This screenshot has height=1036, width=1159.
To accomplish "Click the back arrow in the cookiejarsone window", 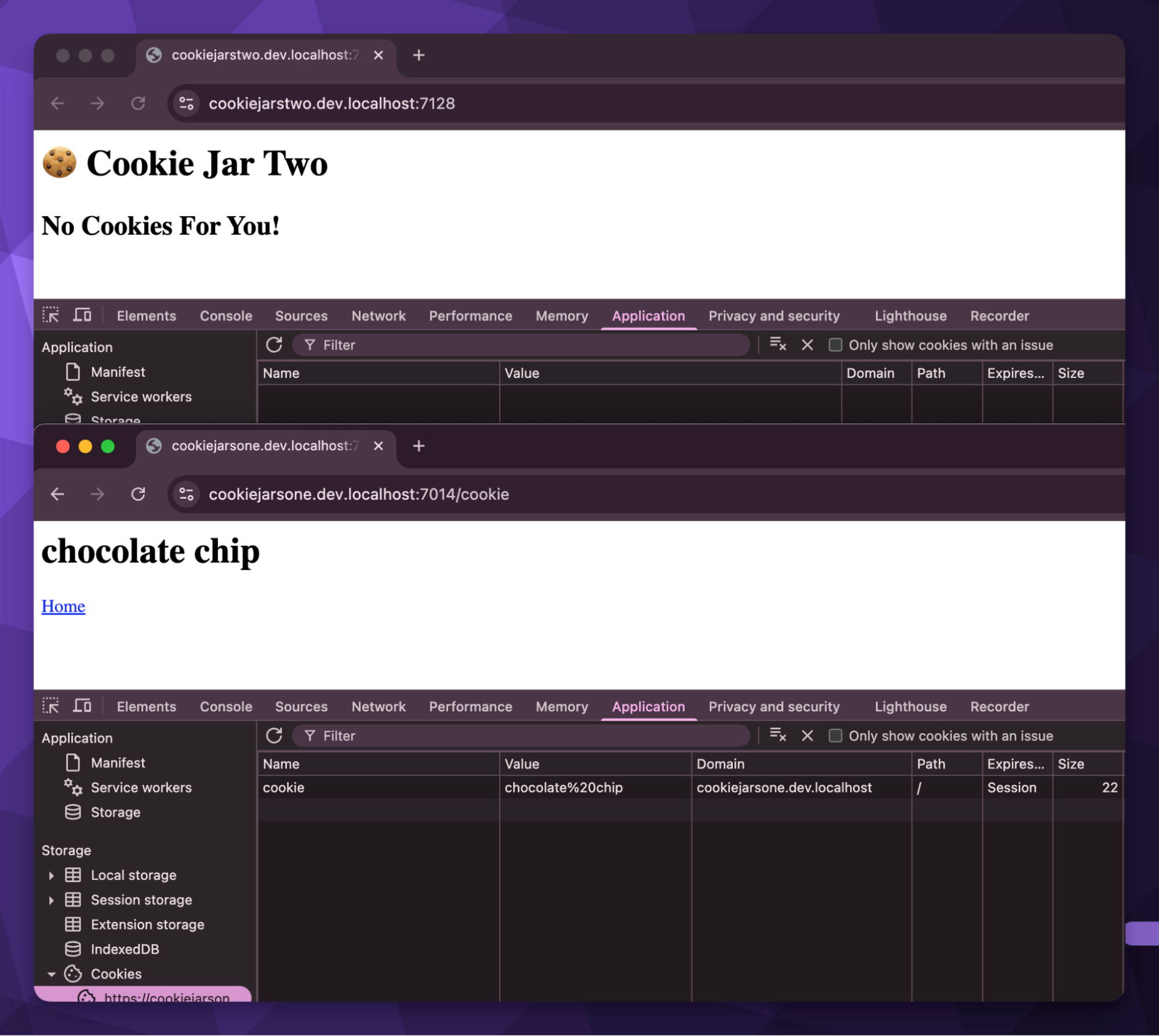I will pyautogui.click(x=57, y=494).
